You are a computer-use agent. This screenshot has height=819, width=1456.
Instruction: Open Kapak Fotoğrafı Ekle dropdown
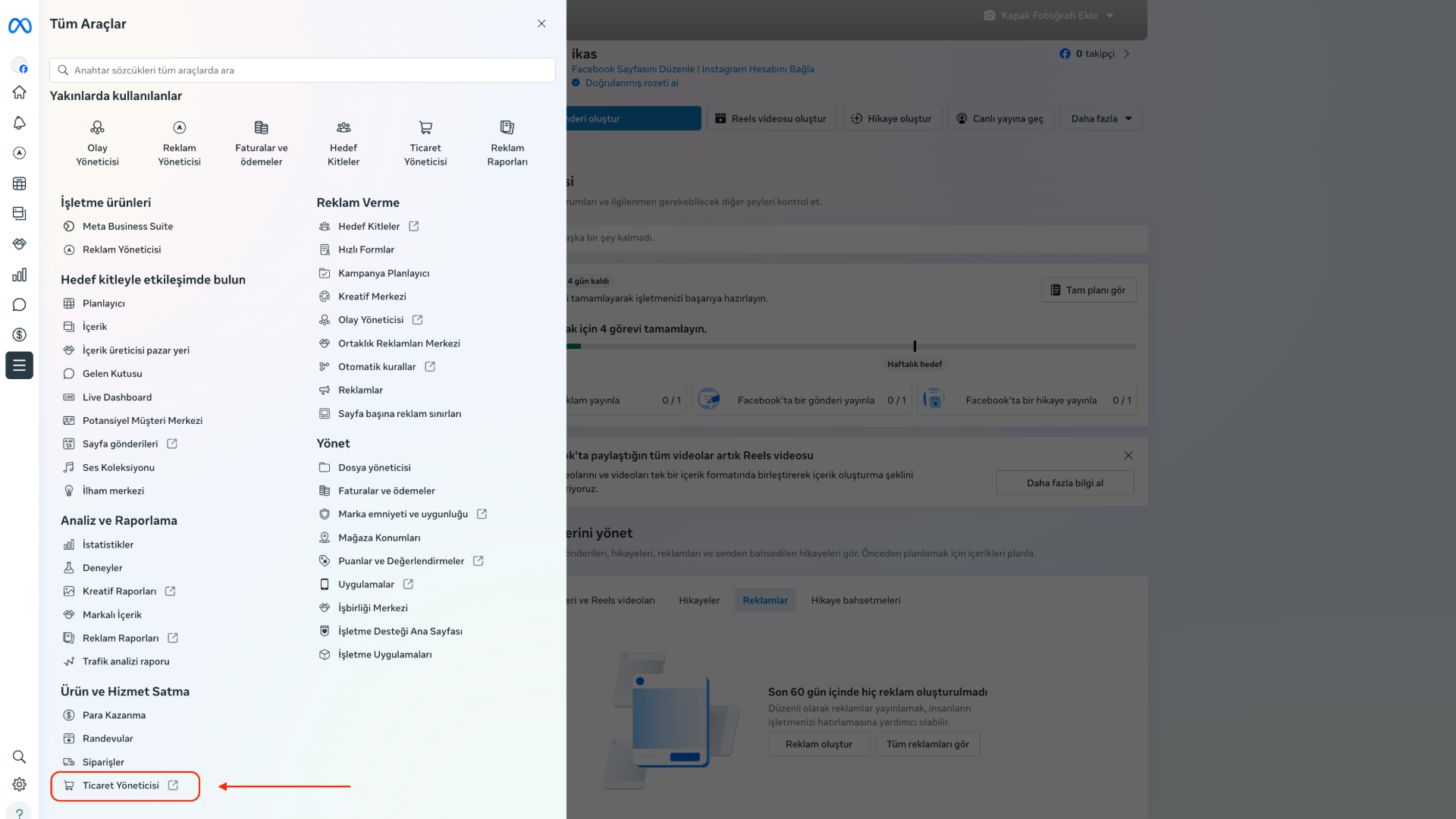pos(1048,15)
